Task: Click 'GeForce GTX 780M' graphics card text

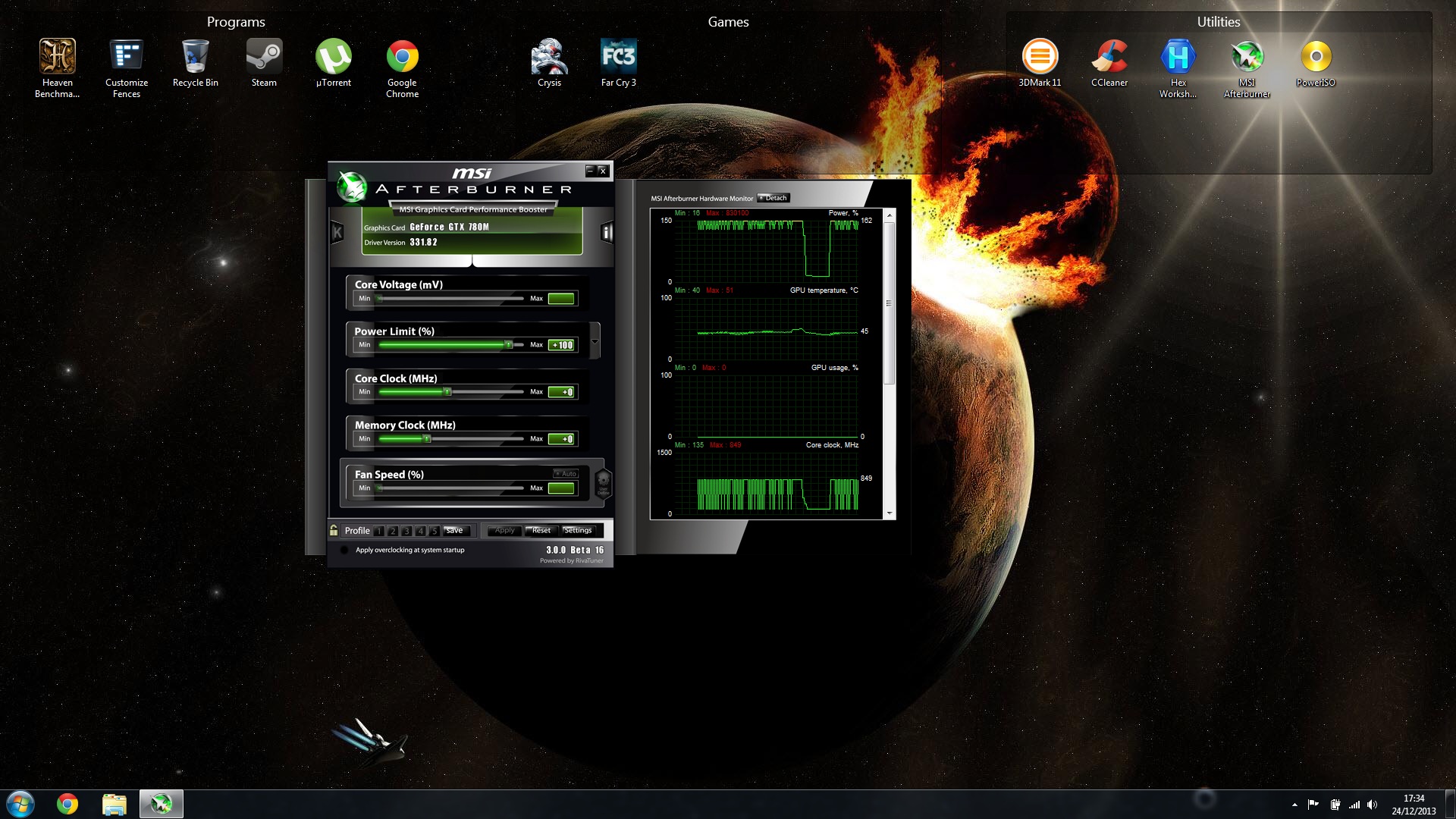Action: point(449,227)
